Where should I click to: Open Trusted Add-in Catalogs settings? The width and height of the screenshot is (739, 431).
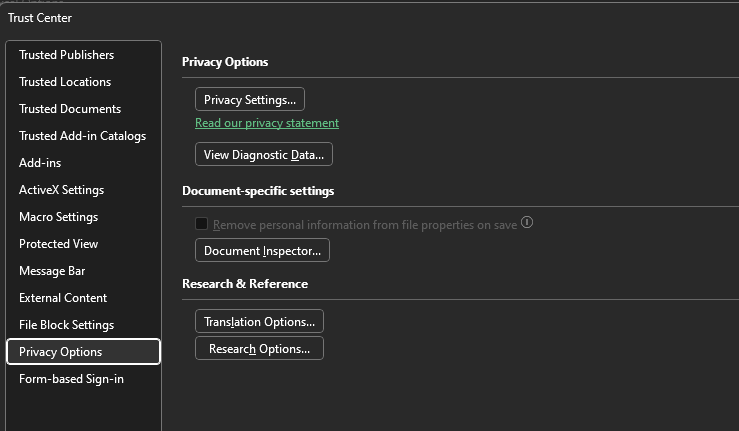tap(82, 136)
